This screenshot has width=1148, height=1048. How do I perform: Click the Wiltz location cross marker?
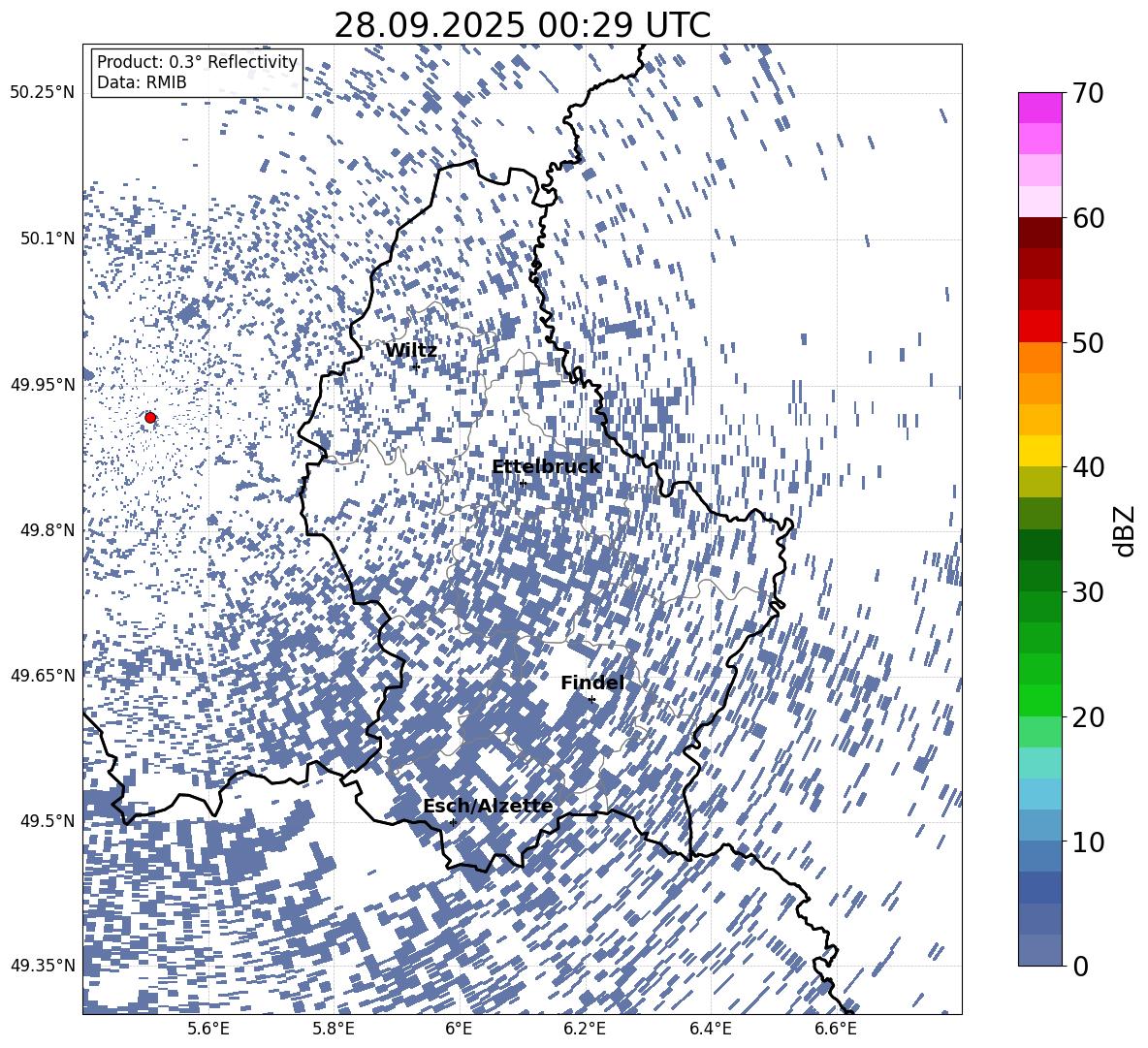pyautogui.click(x=416, y=367)
